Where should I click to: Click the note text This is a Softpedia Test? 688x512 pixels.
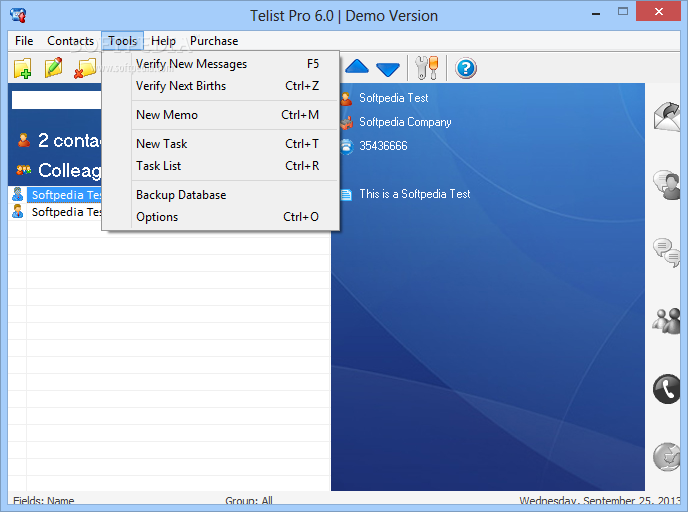(x=415, y=194)
